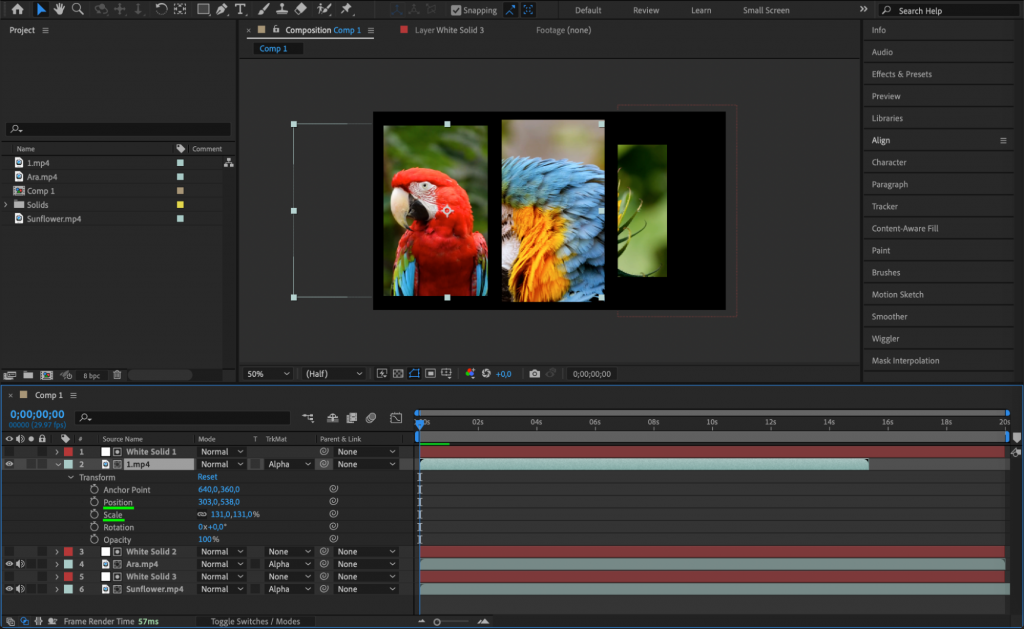Screen dimensions: 1024x629
Task: Select the Hand tool
Action: (59, 9)
